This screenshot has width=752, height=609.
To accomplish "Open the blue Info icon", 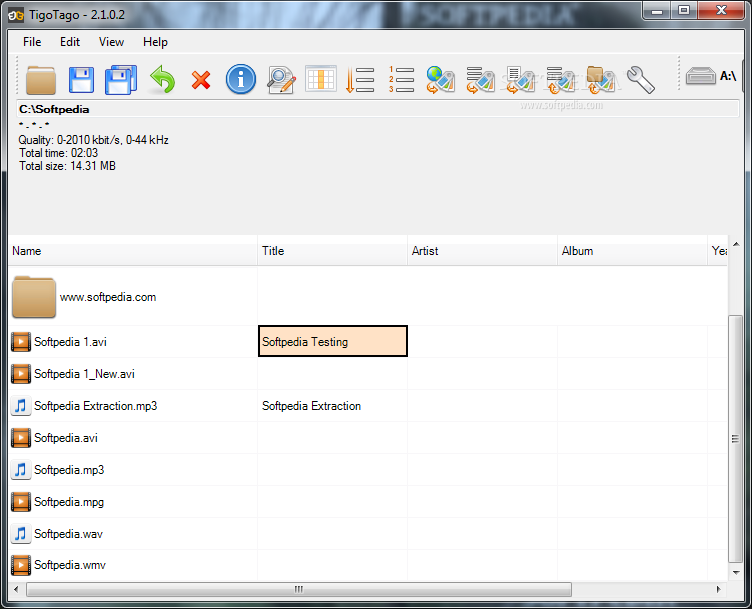I will [241, 79].
